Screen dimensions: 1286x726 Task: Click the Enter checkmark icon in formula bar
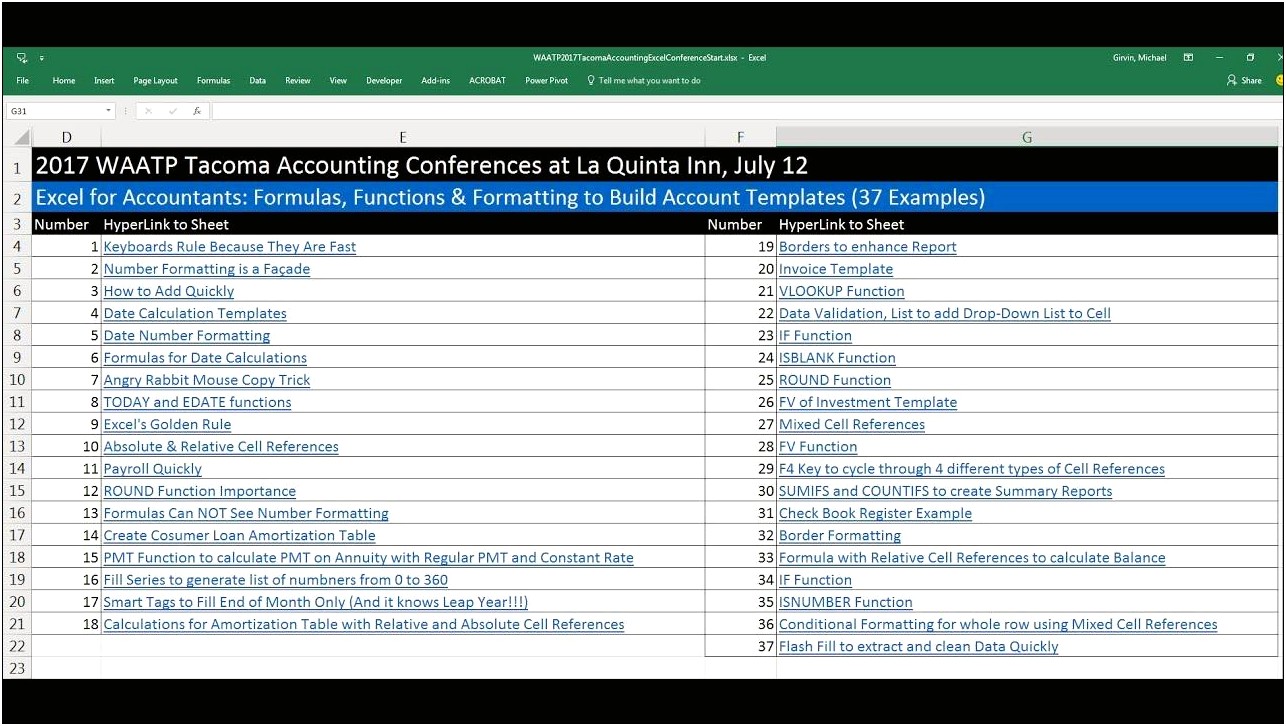tap(173, 111)
